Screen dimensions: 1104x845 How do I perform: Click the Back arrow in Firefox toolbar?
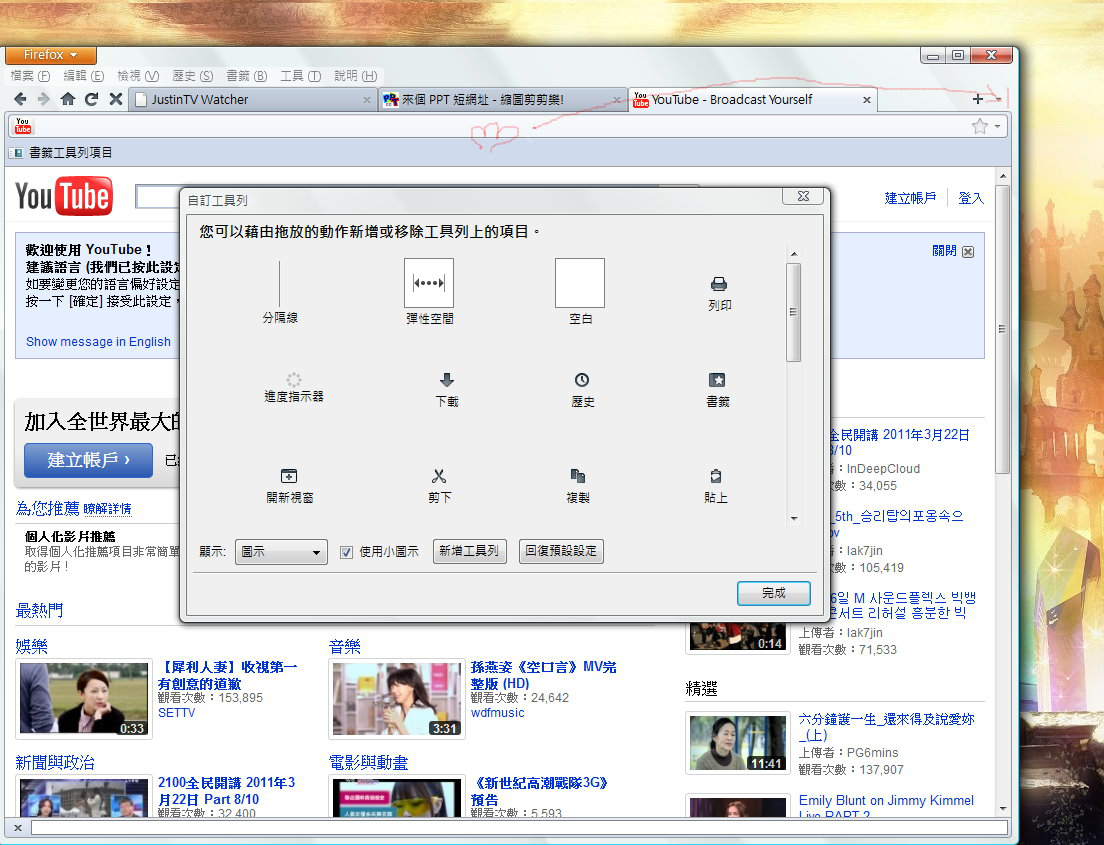[20, 99]
